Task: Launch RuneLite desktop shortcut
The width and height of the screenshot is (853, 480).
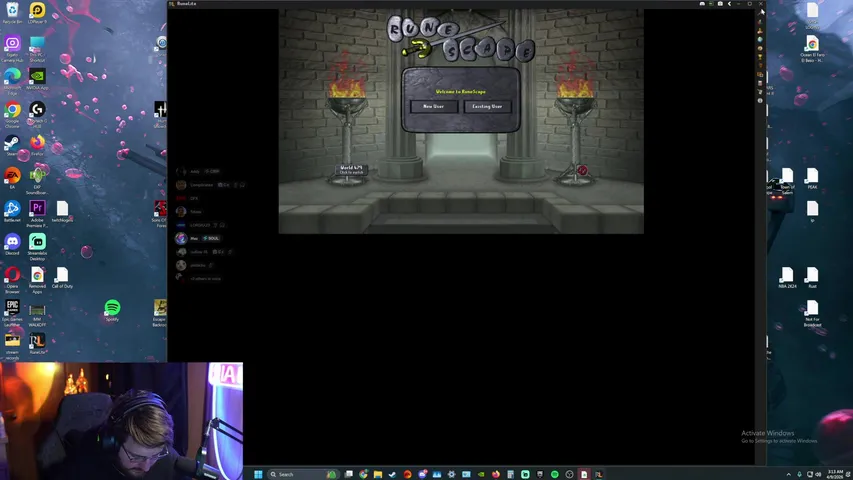Action: tap(37, 344)
